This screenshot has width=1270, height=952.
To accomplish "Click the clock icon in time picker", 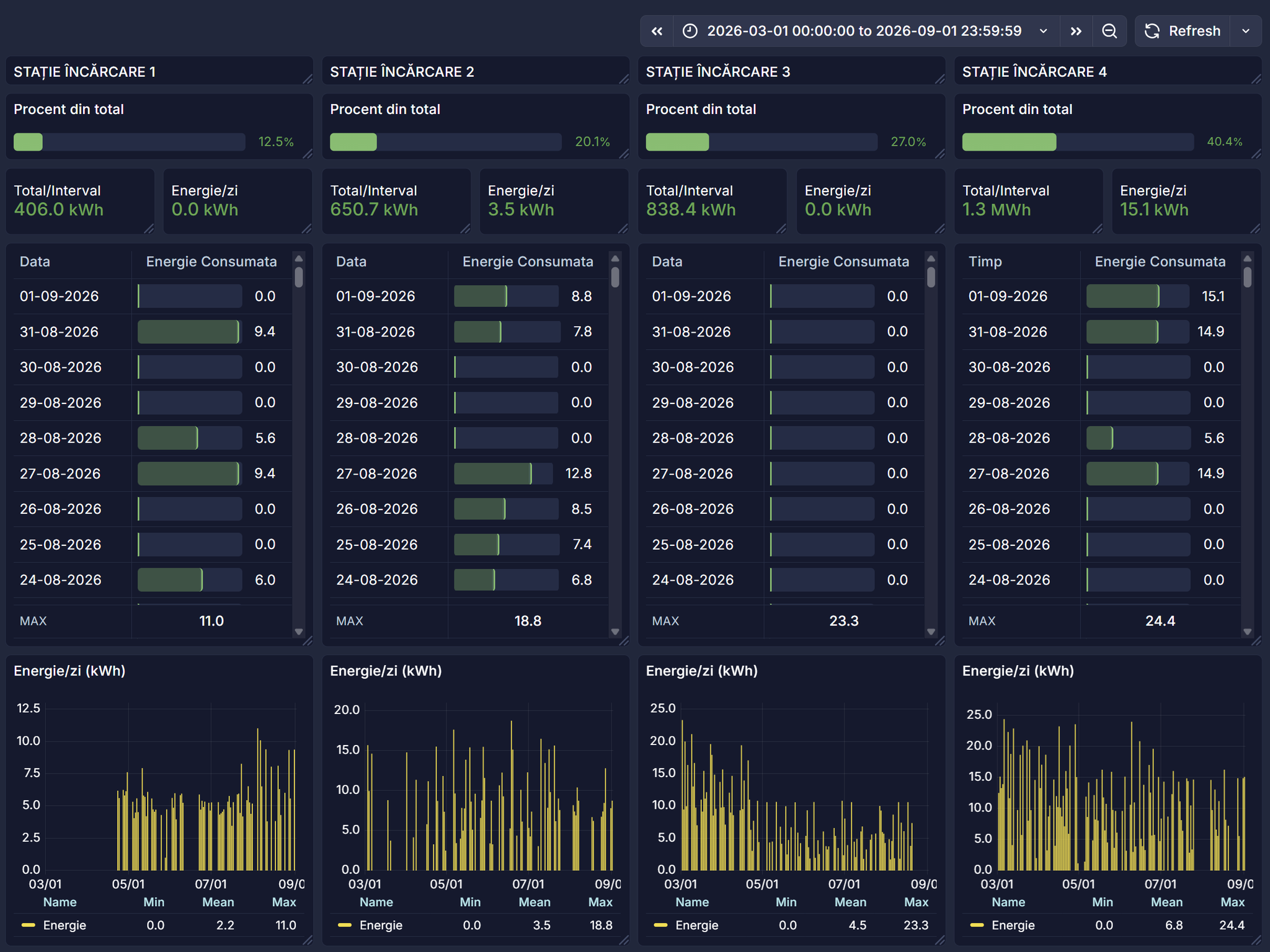I will (690, 31).
